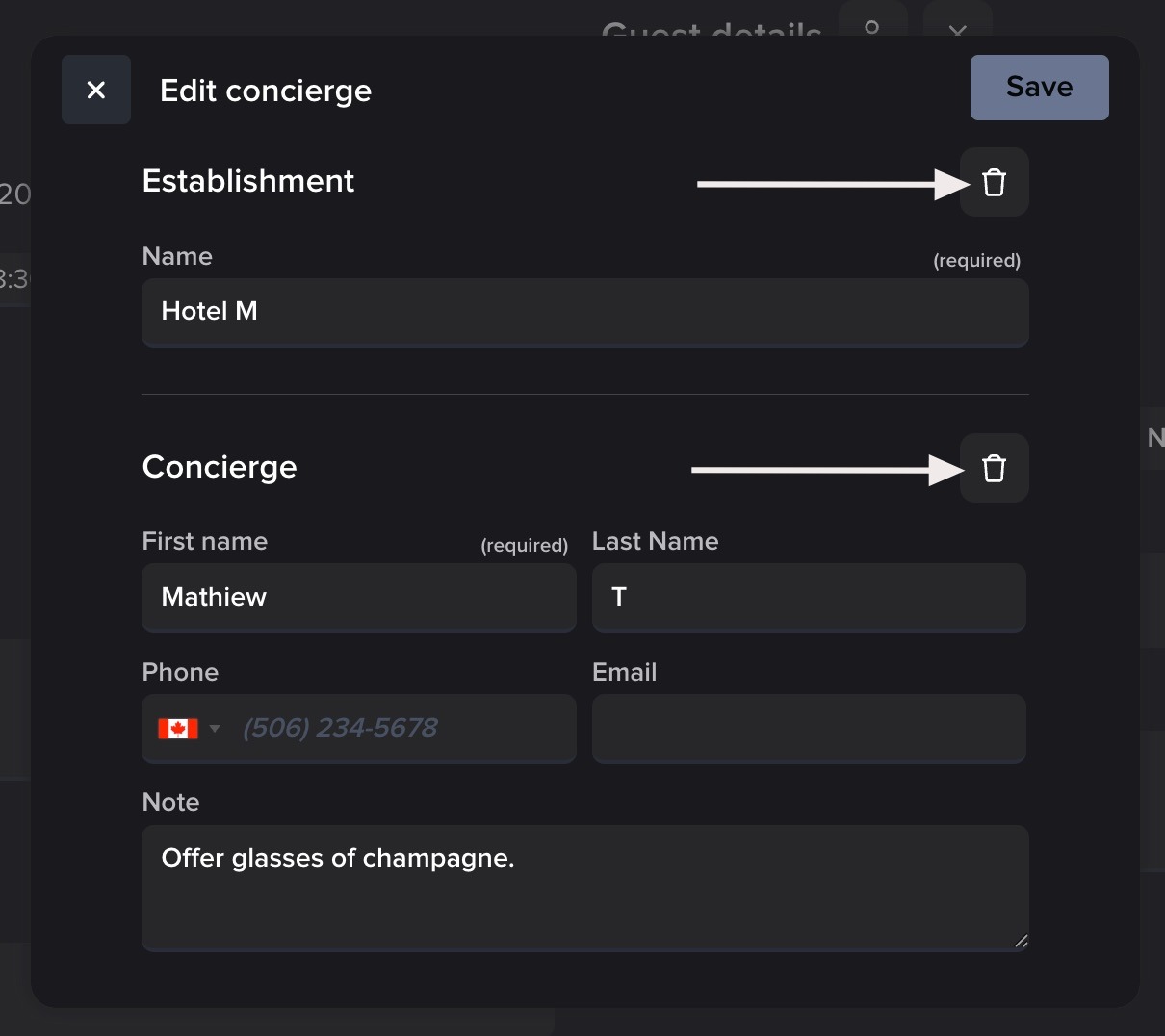
Task: Focus the empty Email input field
Action: pos(809,729)
